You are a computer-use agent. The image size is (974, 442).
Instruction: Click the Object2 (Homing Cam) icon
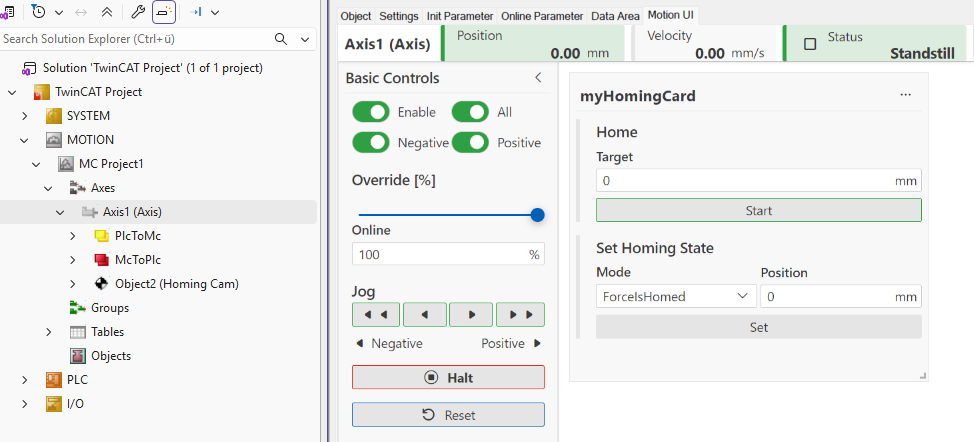click(x=101, y=284)
